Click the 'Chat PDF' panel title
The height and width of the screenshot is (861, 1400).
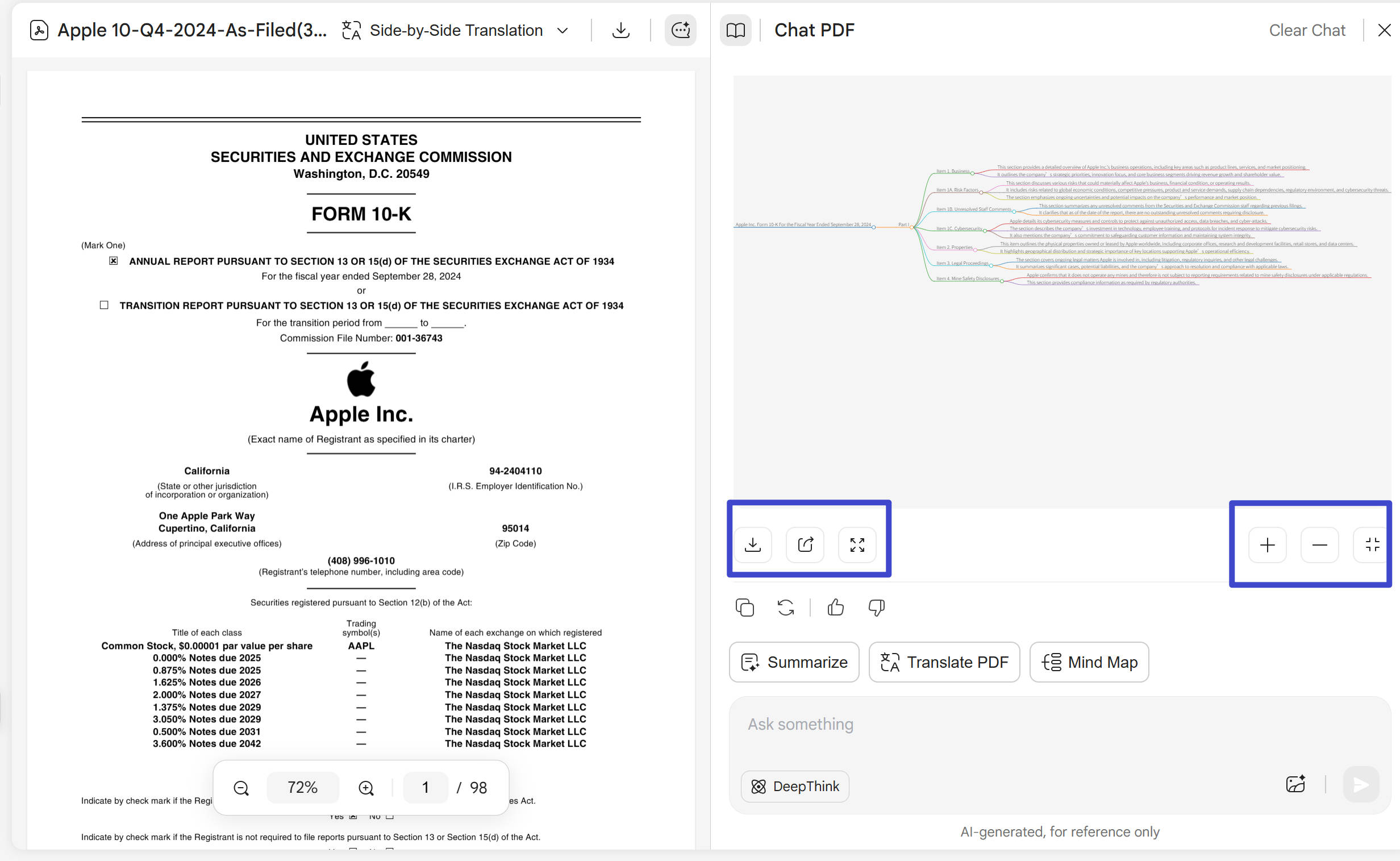(x=814, y=30)
